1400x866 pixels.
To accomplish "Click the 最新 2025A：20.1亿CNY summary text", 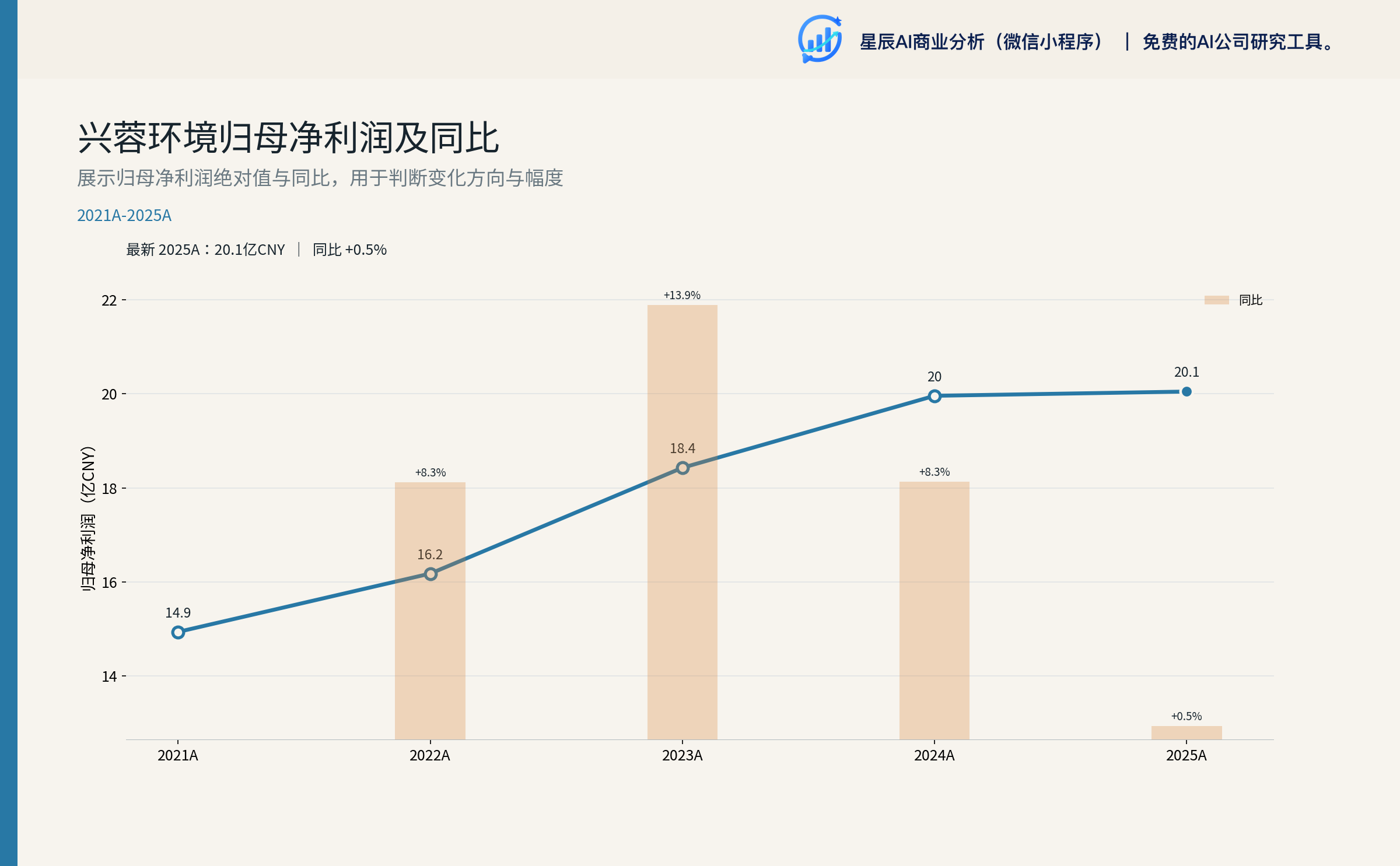I will (x=205, y=250).
